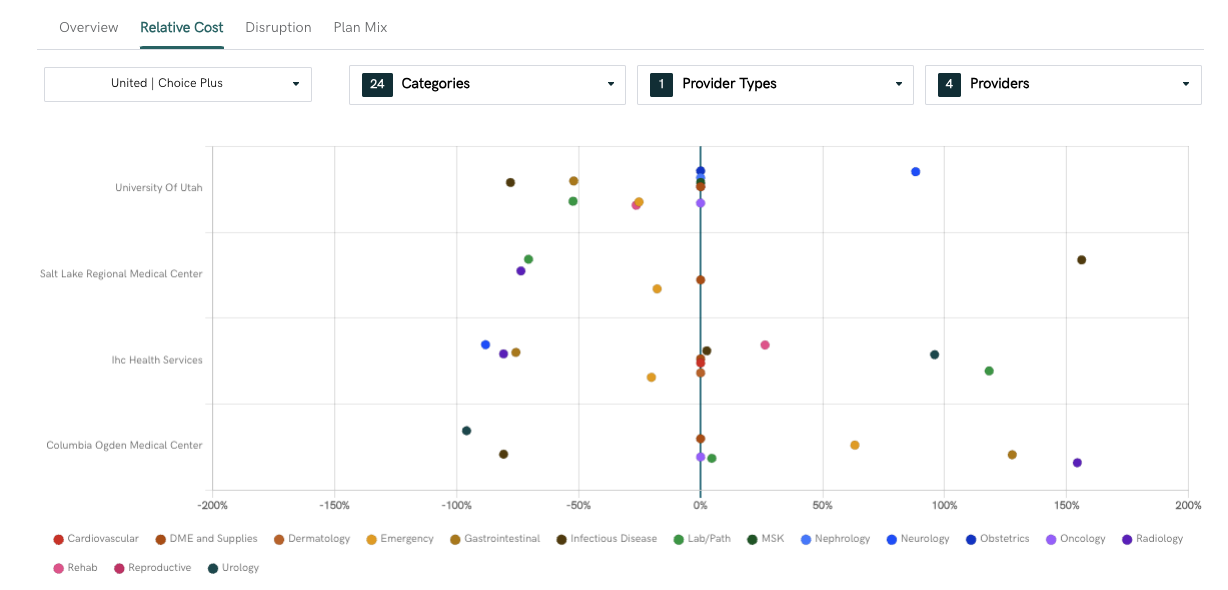
Task: Open the Providers dropdown
Action: [x=1063, y=85]
